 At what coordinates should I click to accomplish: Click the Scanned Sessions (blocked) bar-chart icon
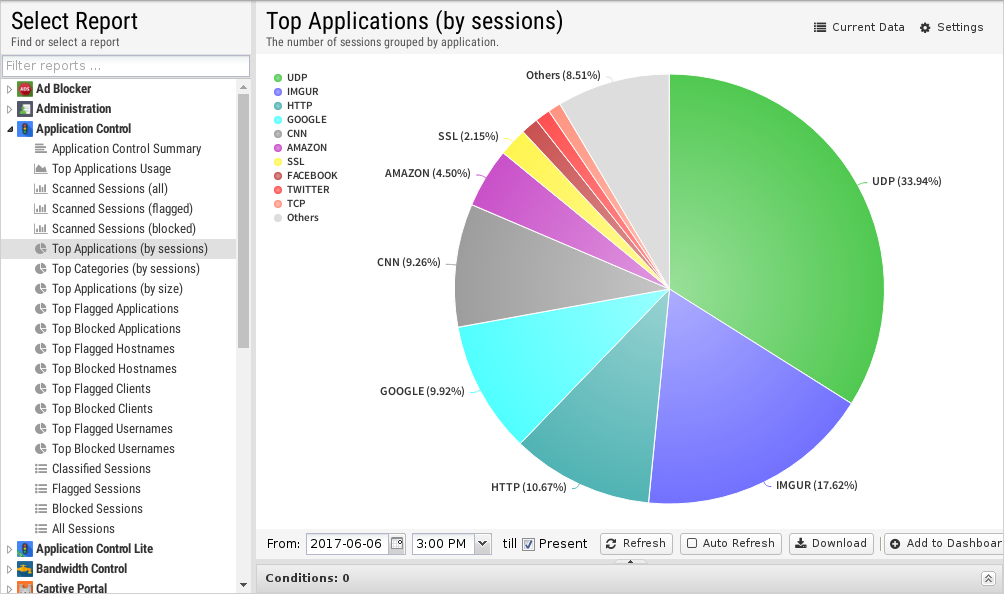[40, 229]
